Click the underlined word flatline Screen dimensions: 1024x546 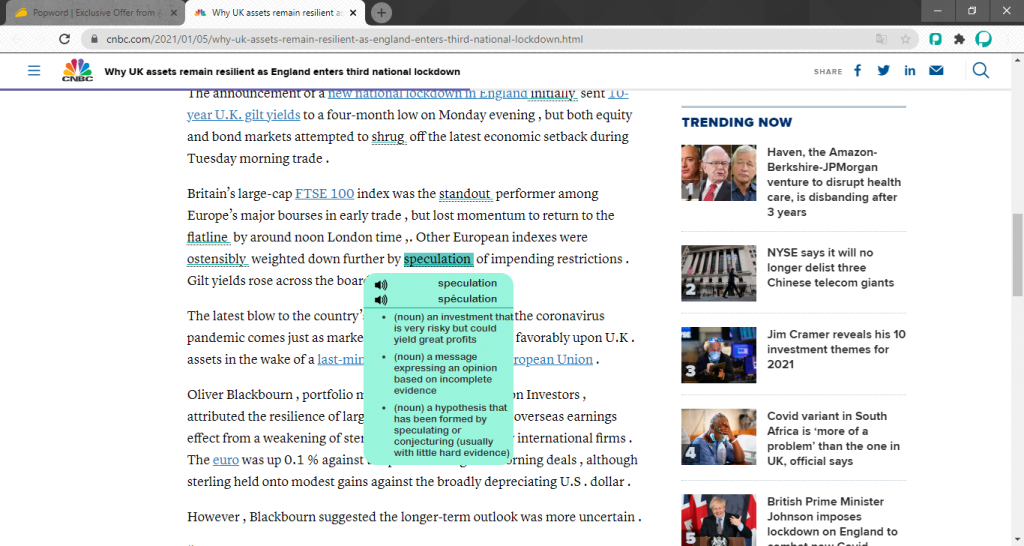click(208, 237)
